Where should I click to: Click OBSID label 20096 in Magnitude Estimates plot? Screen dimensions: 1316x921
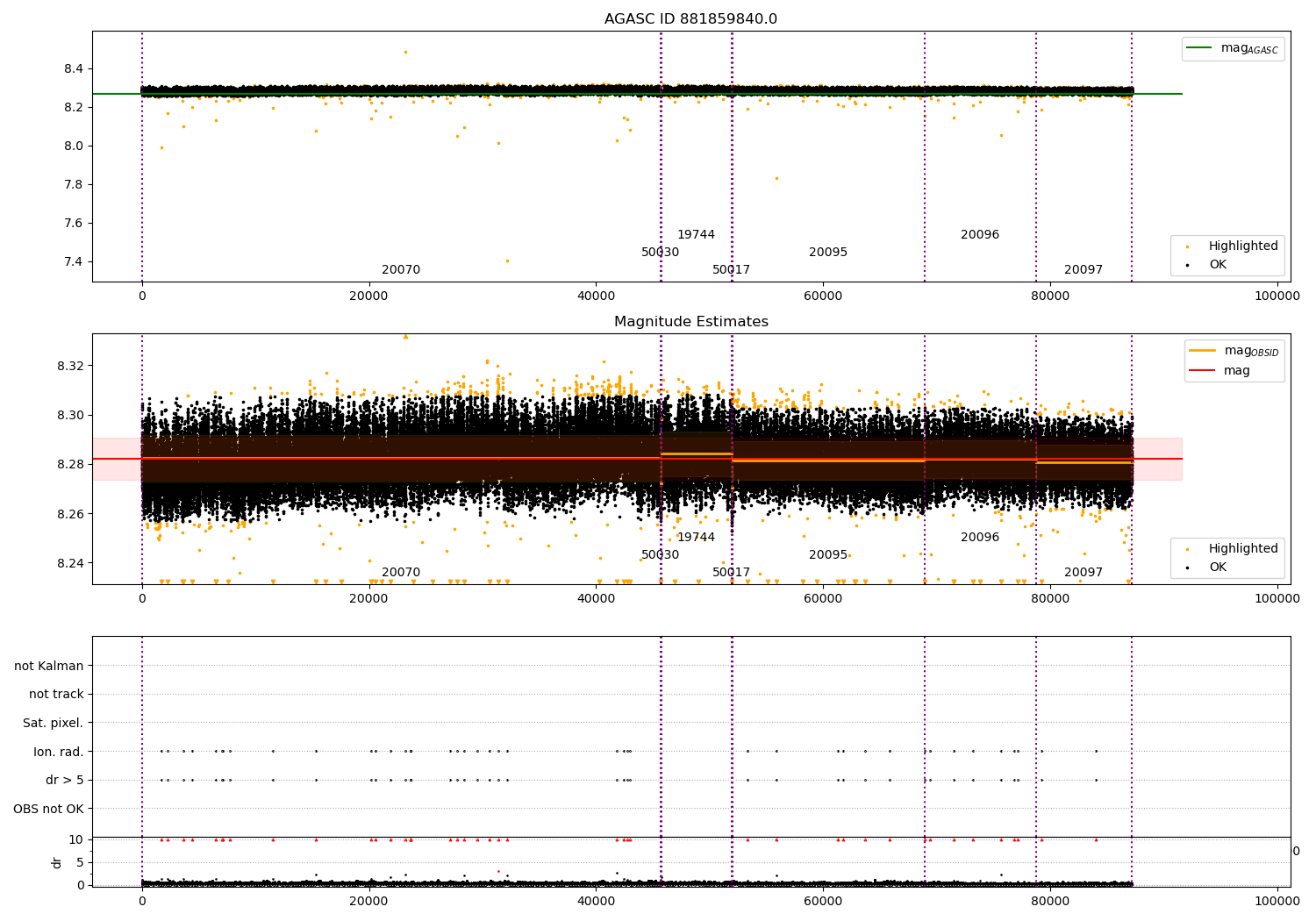980,538
